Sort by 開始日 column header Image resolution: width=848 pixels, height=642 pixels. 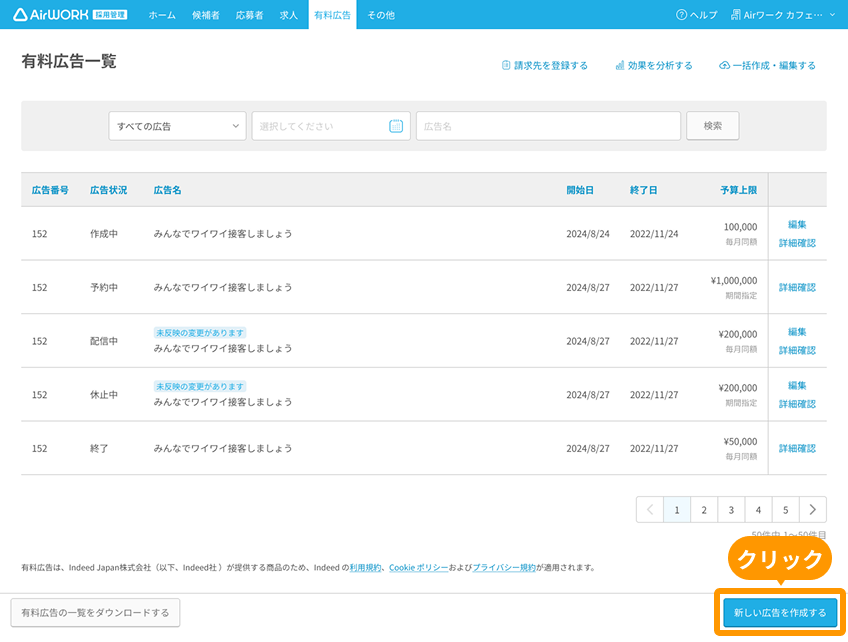coord(580,190)
